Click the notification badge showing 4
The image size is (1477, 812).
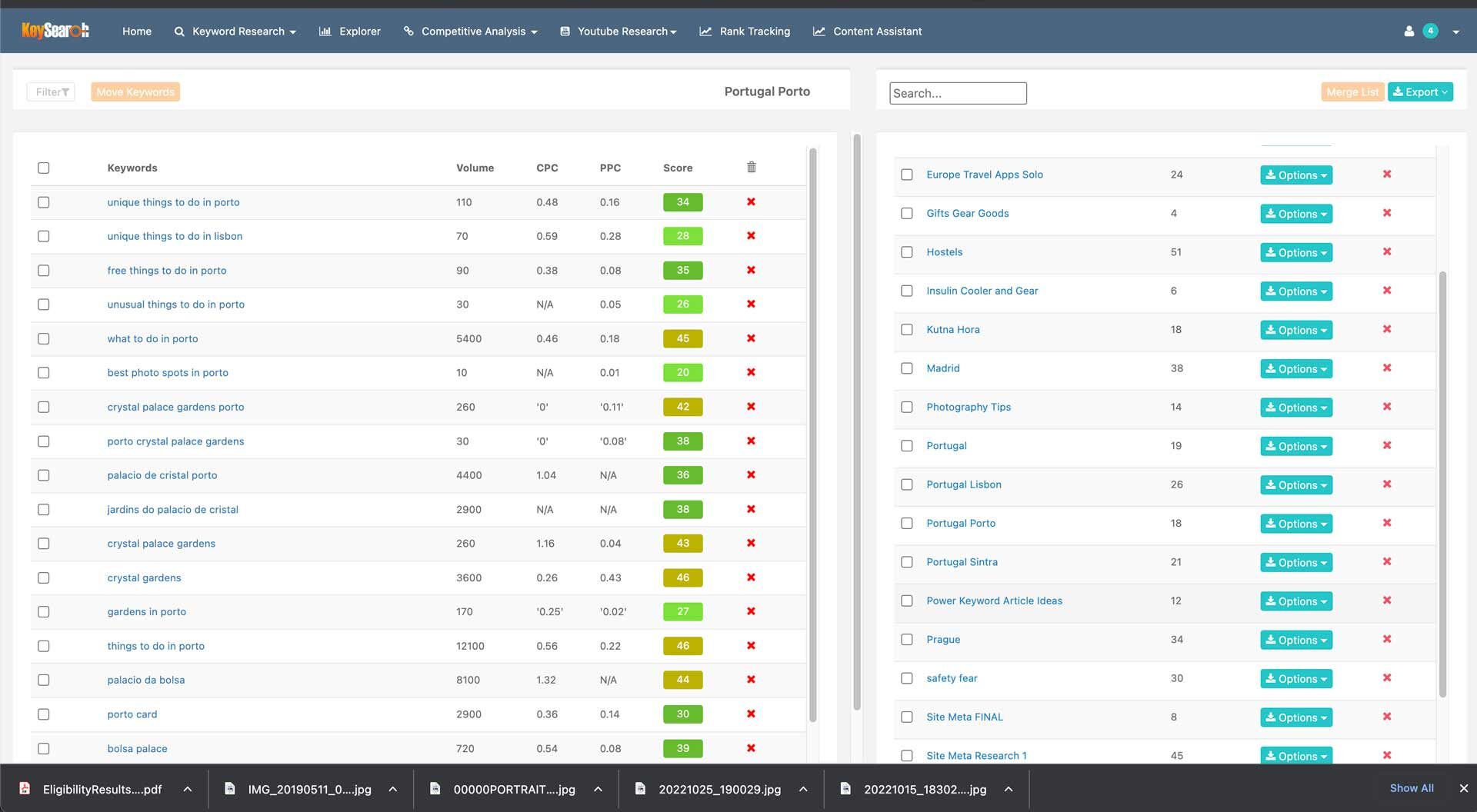pyautogui.click(x=1430, y=31)
